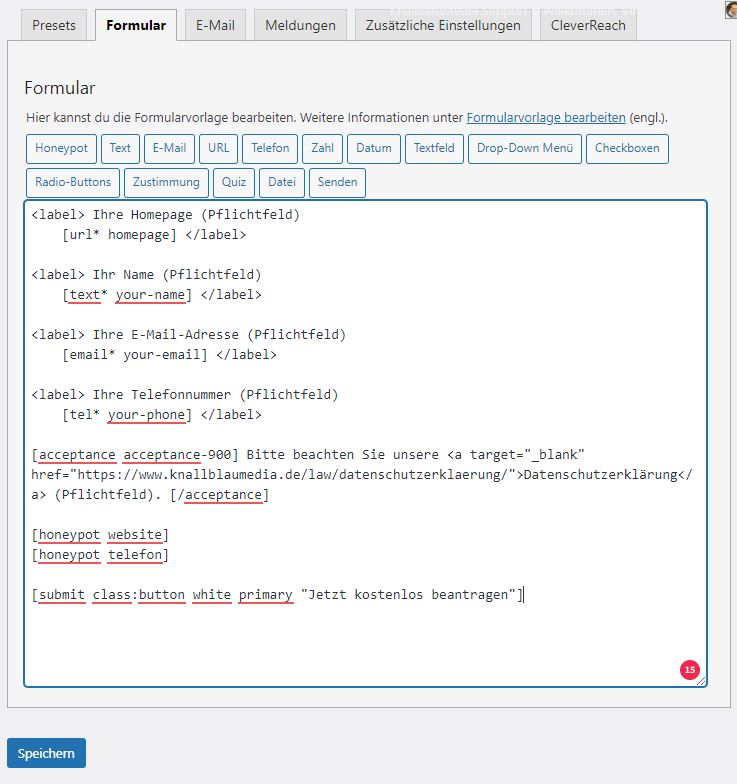
Task: Insert a URL field tag
Action: (218, 148)
